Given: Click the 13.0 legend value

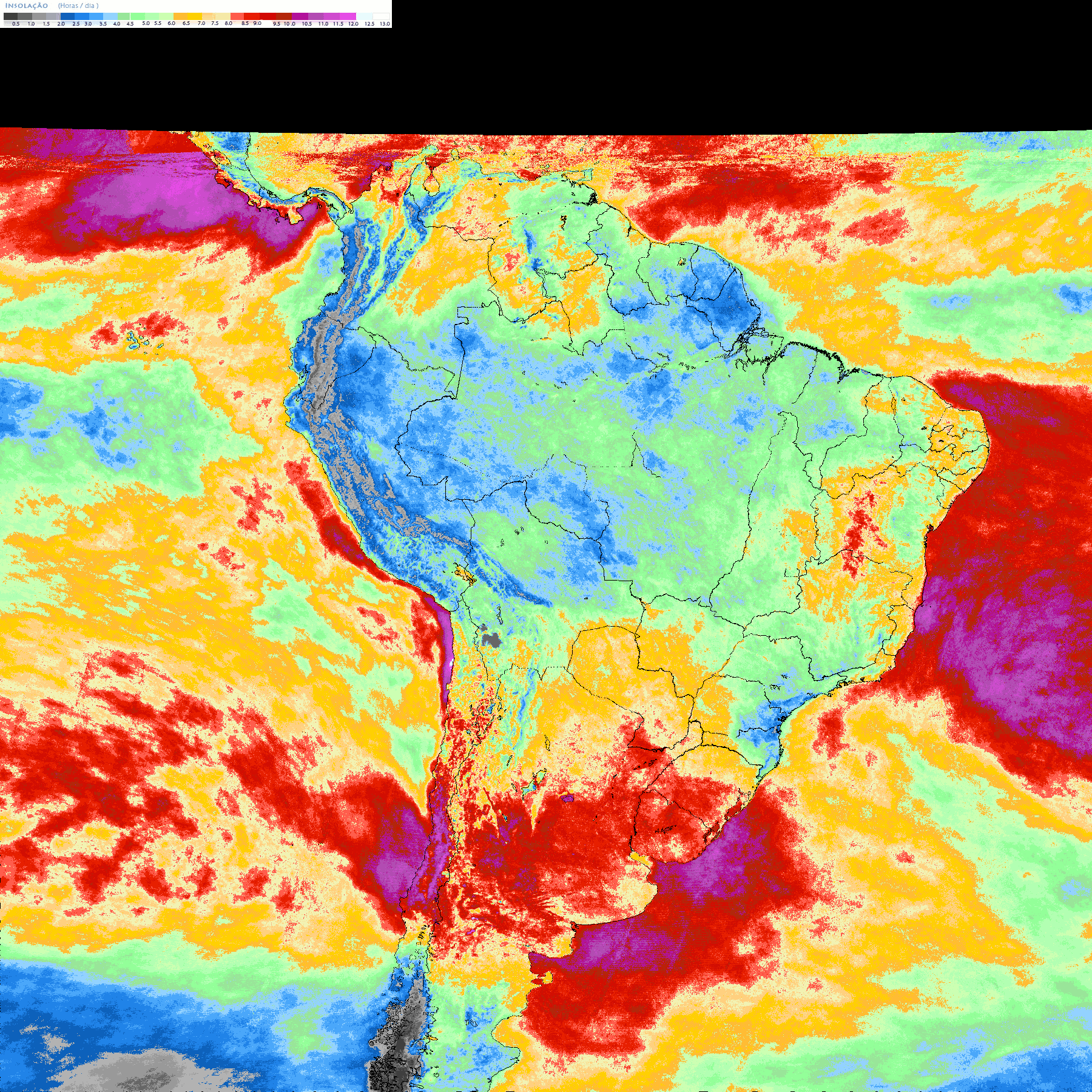Looking at the screenshot, I should pos(385,24).
